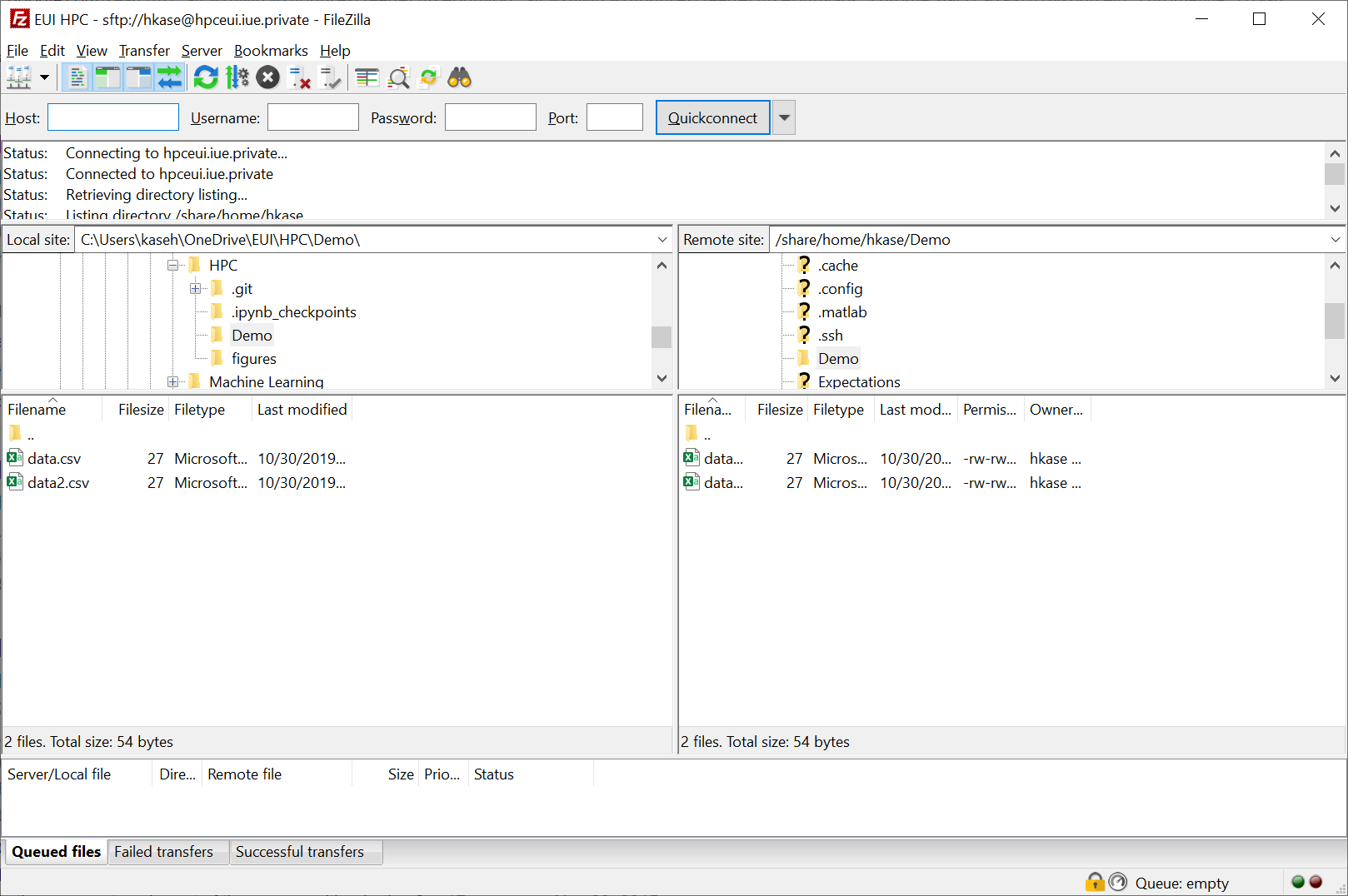Viewport: 1348px width, 896px height.
Task: Select .ipynb_checkpoints folder in tree
Action: [294, 312]
